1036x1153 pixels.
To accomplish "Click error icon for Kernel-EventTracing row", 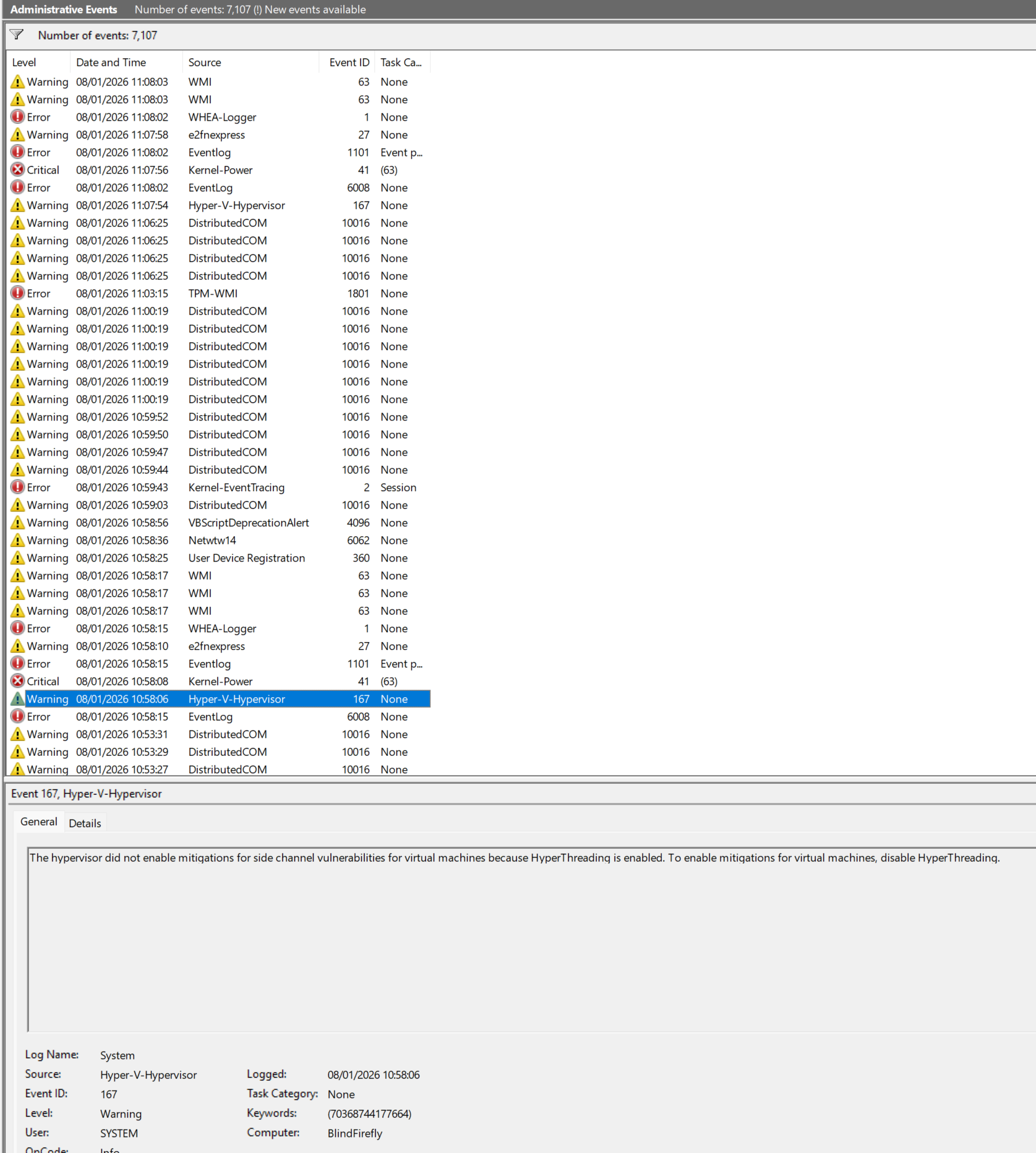I will click(x=18, y=487).
